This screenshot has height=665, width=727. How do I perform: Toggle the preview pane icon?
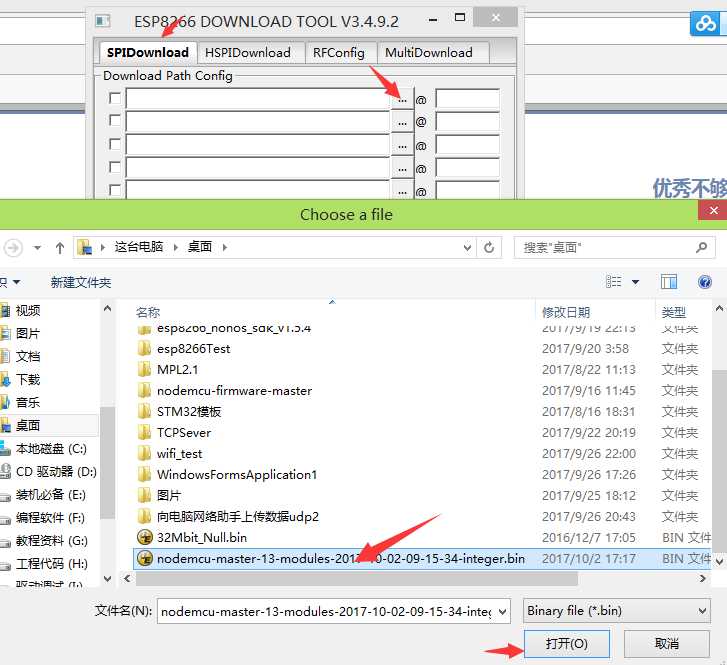click(669, 281)
